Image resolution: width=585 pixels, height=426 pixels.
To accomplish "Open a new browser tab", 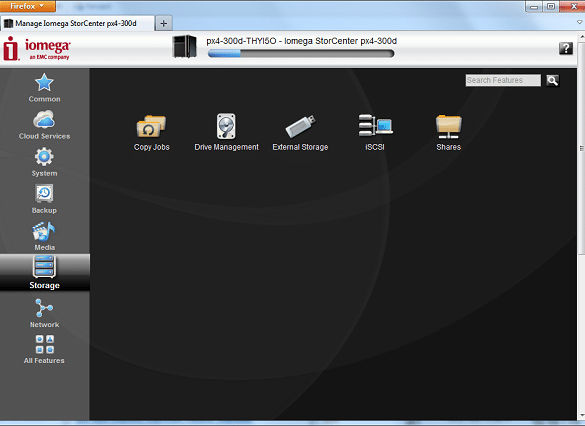I will [163, 24].
